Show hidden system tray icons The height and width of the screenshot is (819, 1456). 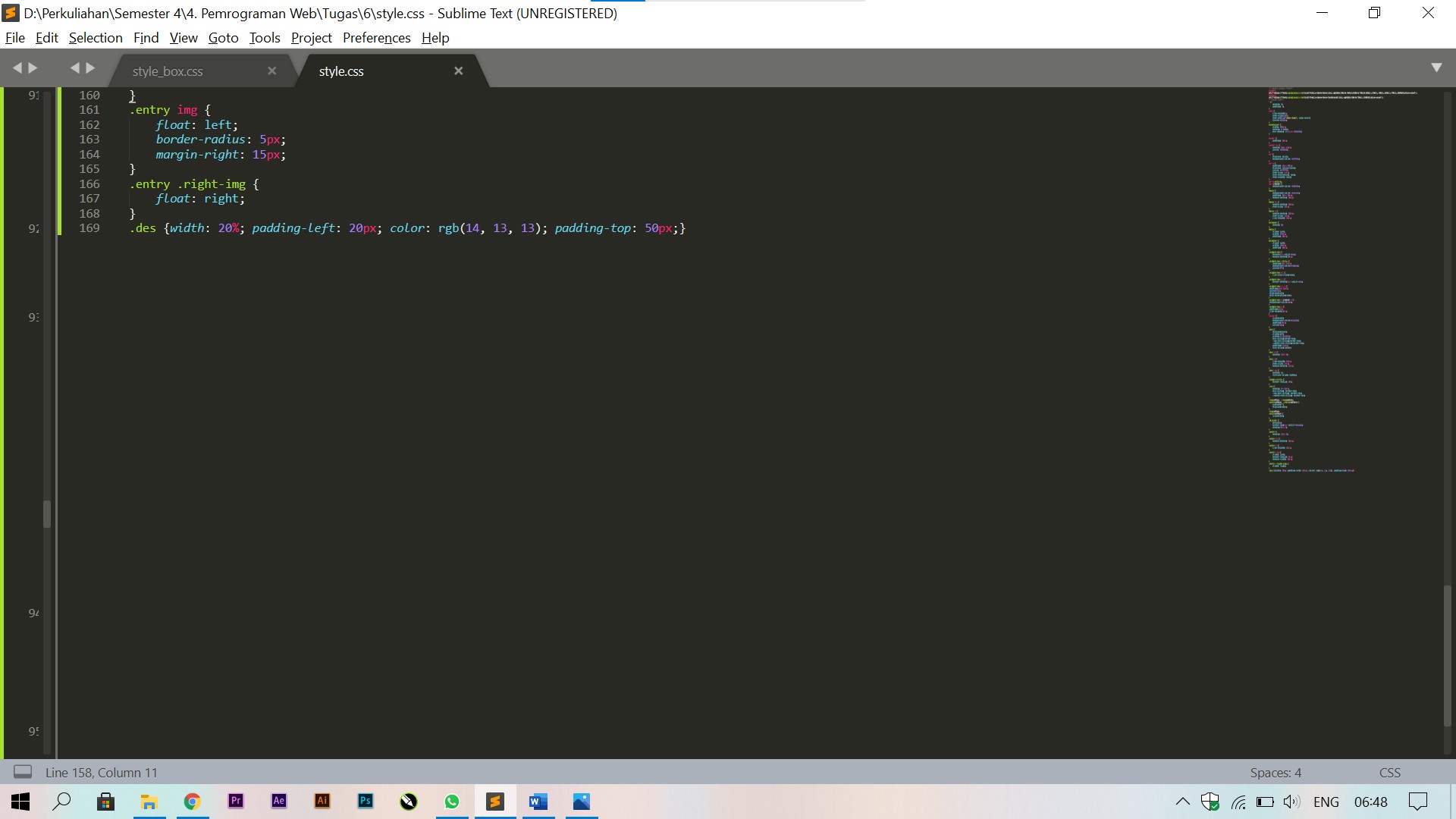coord(1182,802)
